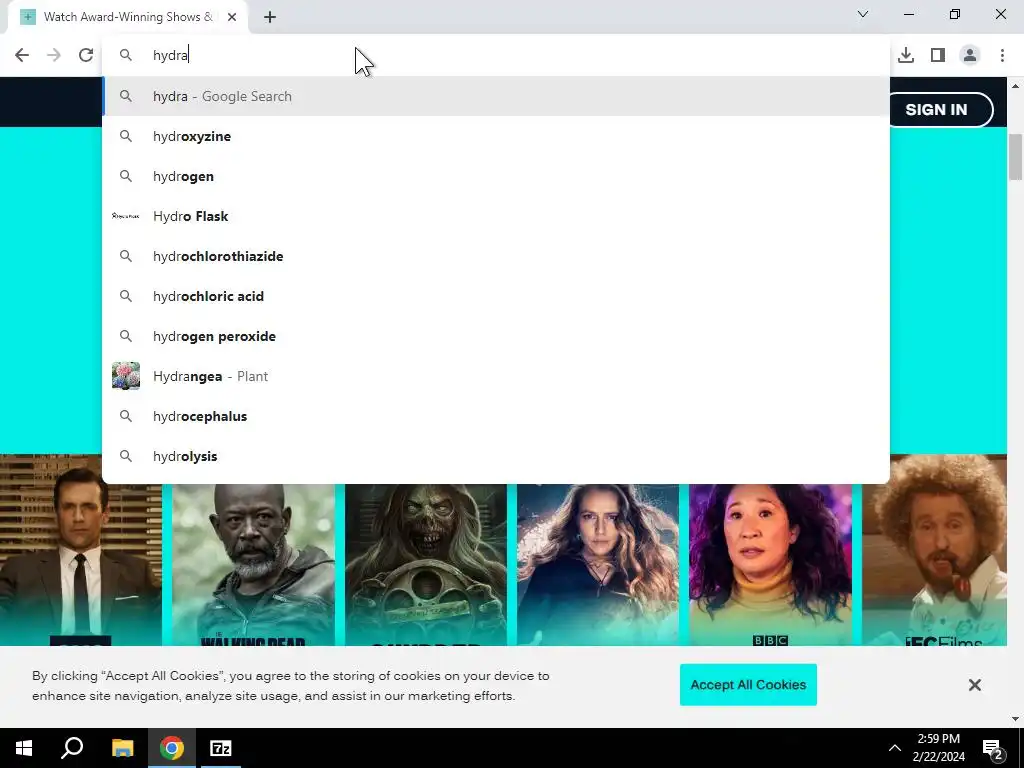The image size is (1024, 768).
Task: Minimize the Chrome window
Action: pyautogui.click(x=909, y=14)
